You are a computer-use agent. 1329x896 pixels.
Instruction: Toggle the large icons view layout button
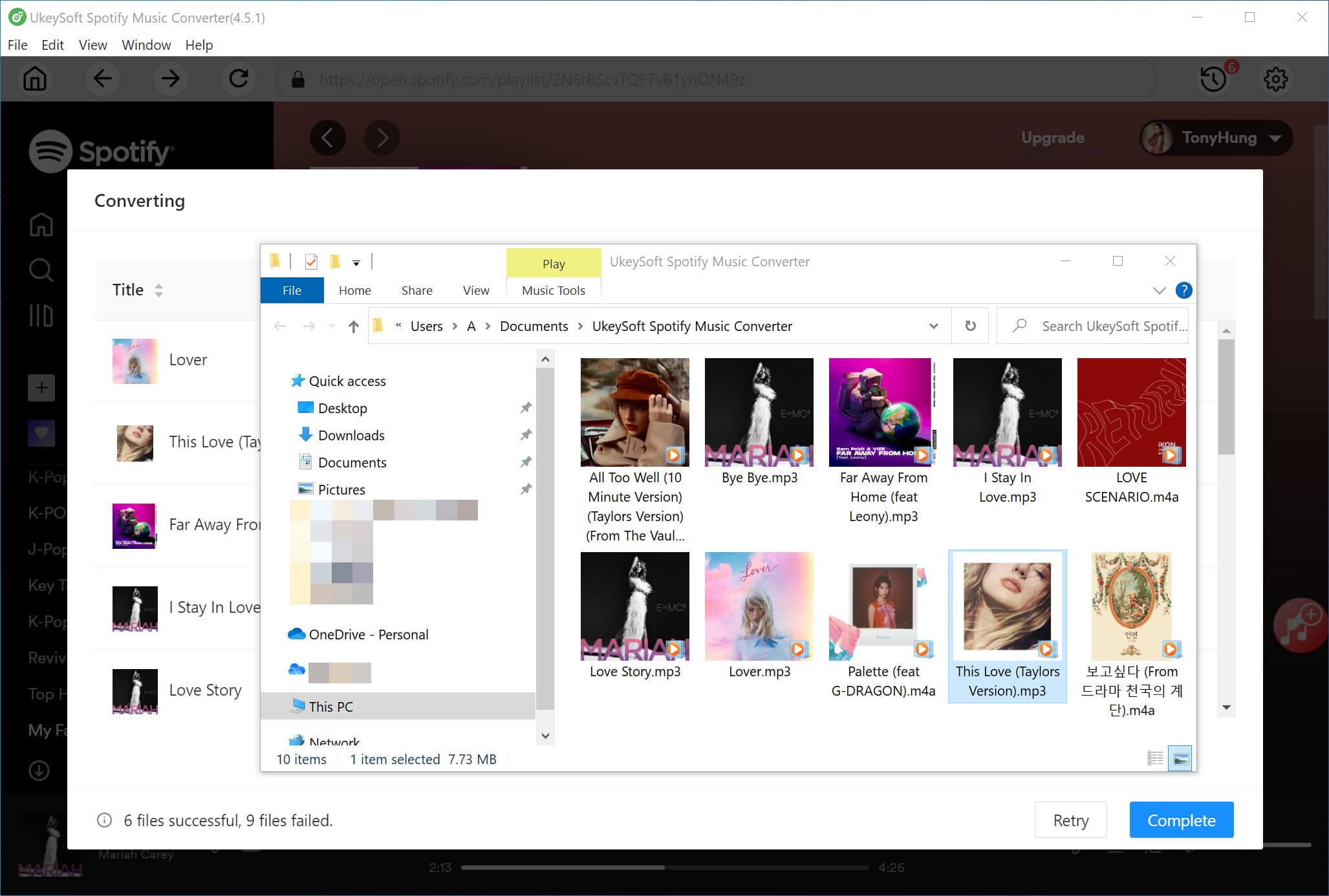coord(1180,758)
